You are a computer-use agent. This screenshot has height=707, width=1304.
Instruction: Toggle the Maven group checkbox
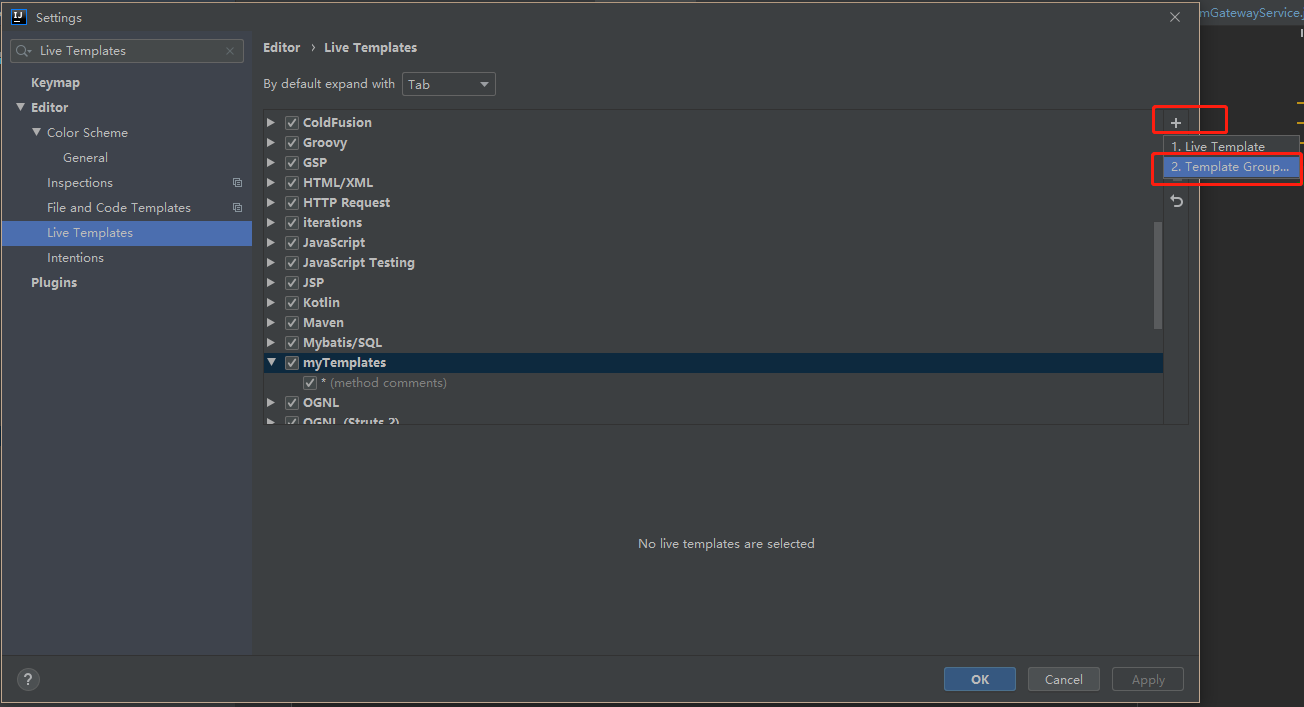292,322
